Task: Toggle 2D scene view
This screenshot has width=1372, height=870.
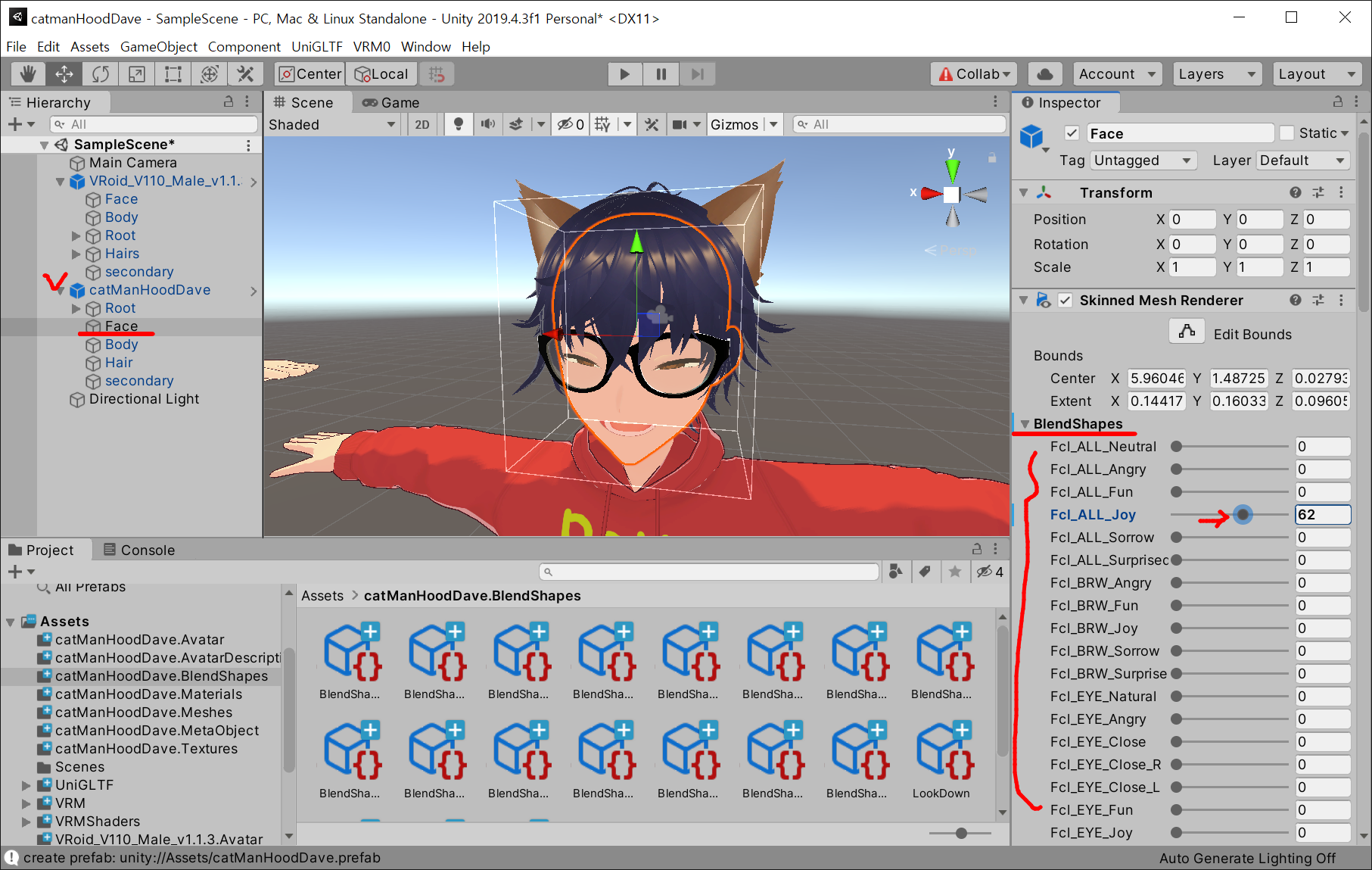Action: (422, 124)
